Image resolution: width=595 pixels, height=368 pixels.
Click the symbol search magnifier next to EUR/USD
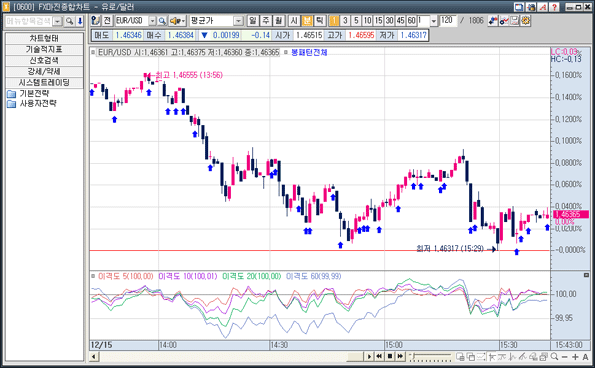click(162, 21)
